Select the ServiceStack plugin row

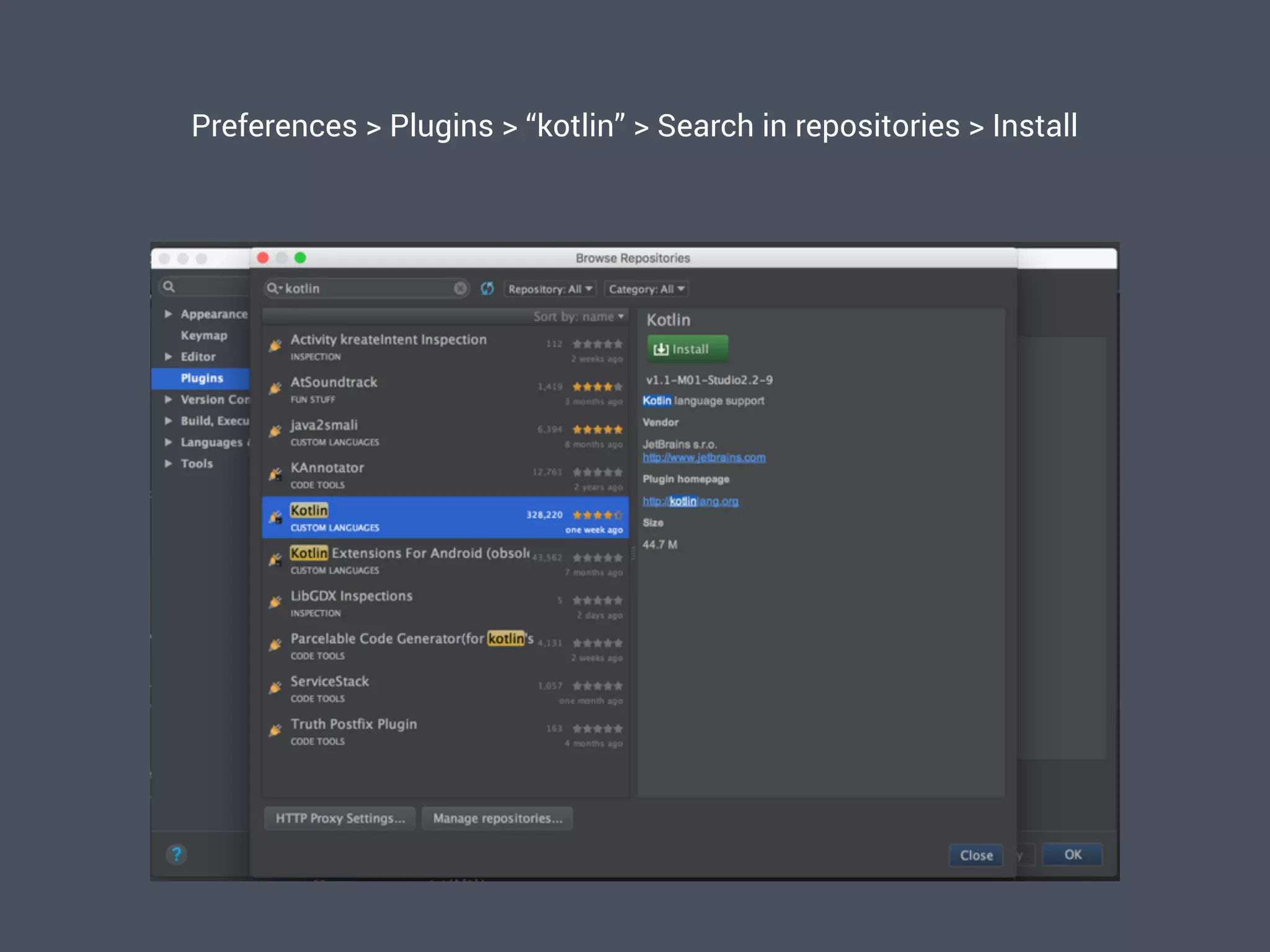[x=445, y=689]
